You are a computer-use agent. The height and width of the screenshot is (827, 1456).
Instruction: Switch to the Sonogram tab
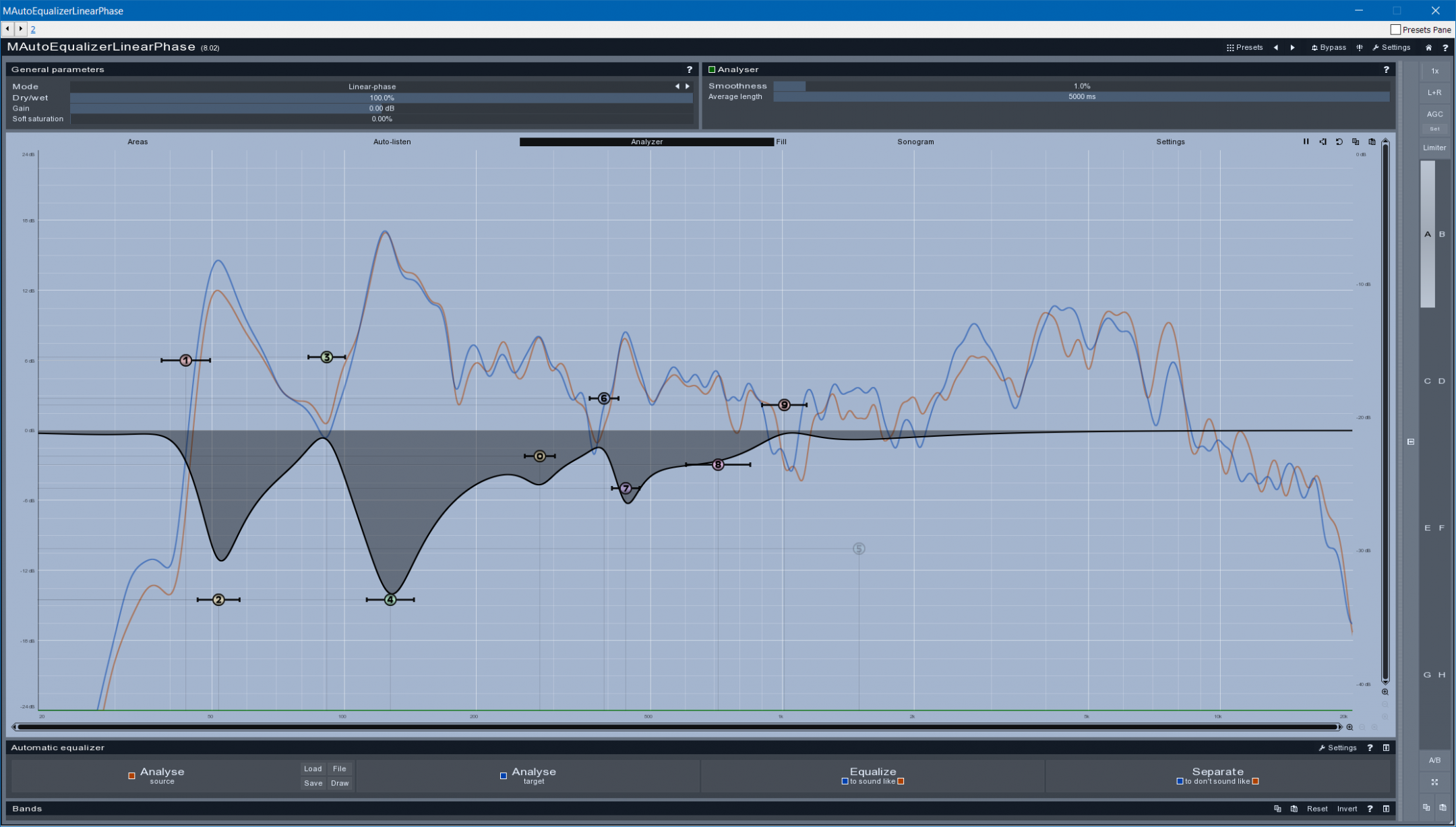pos(915,142)
